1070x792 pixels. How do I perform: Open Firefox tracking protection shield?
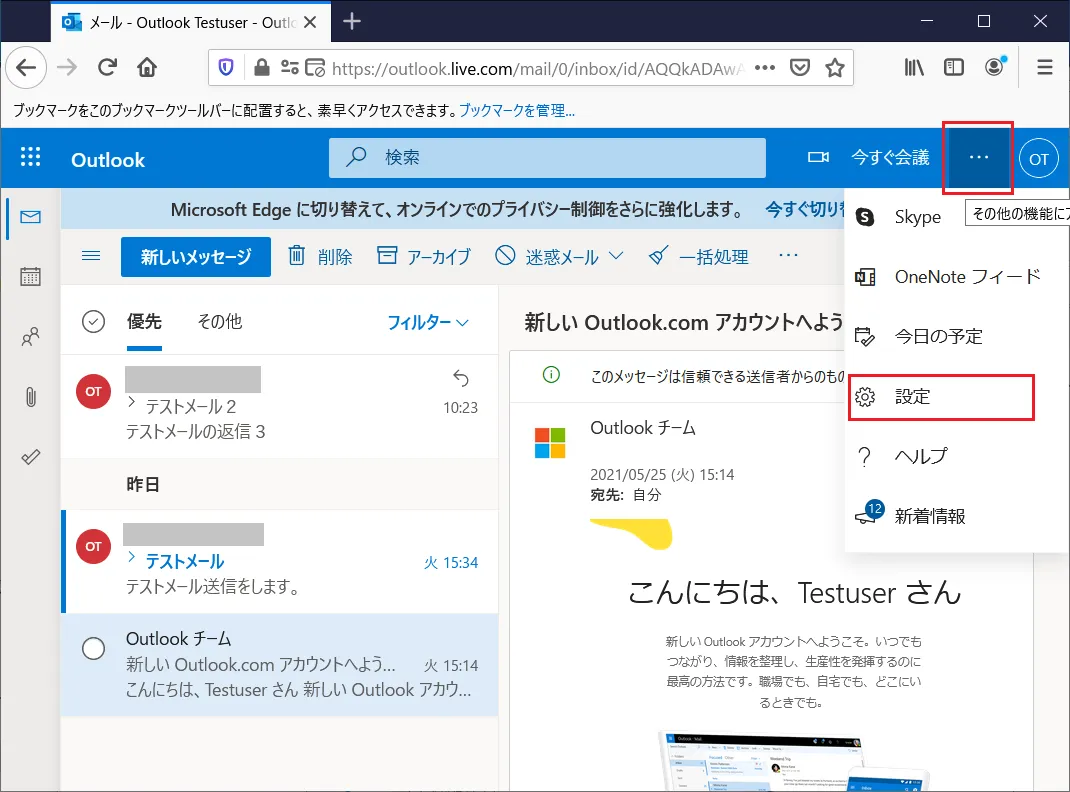(226, 67)
